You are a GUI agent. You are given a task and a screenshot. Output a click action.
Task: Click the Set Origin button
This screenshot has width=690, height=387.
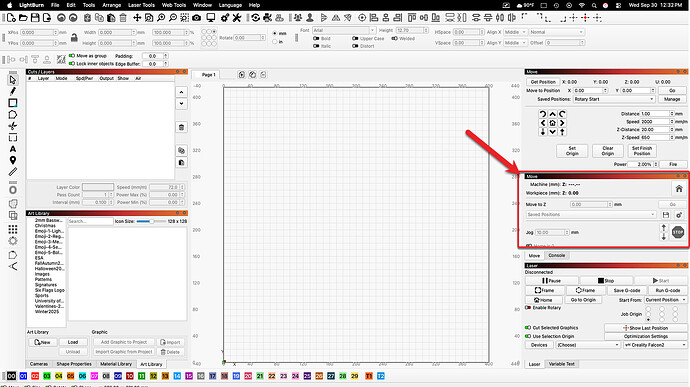(x=572, y=151)
